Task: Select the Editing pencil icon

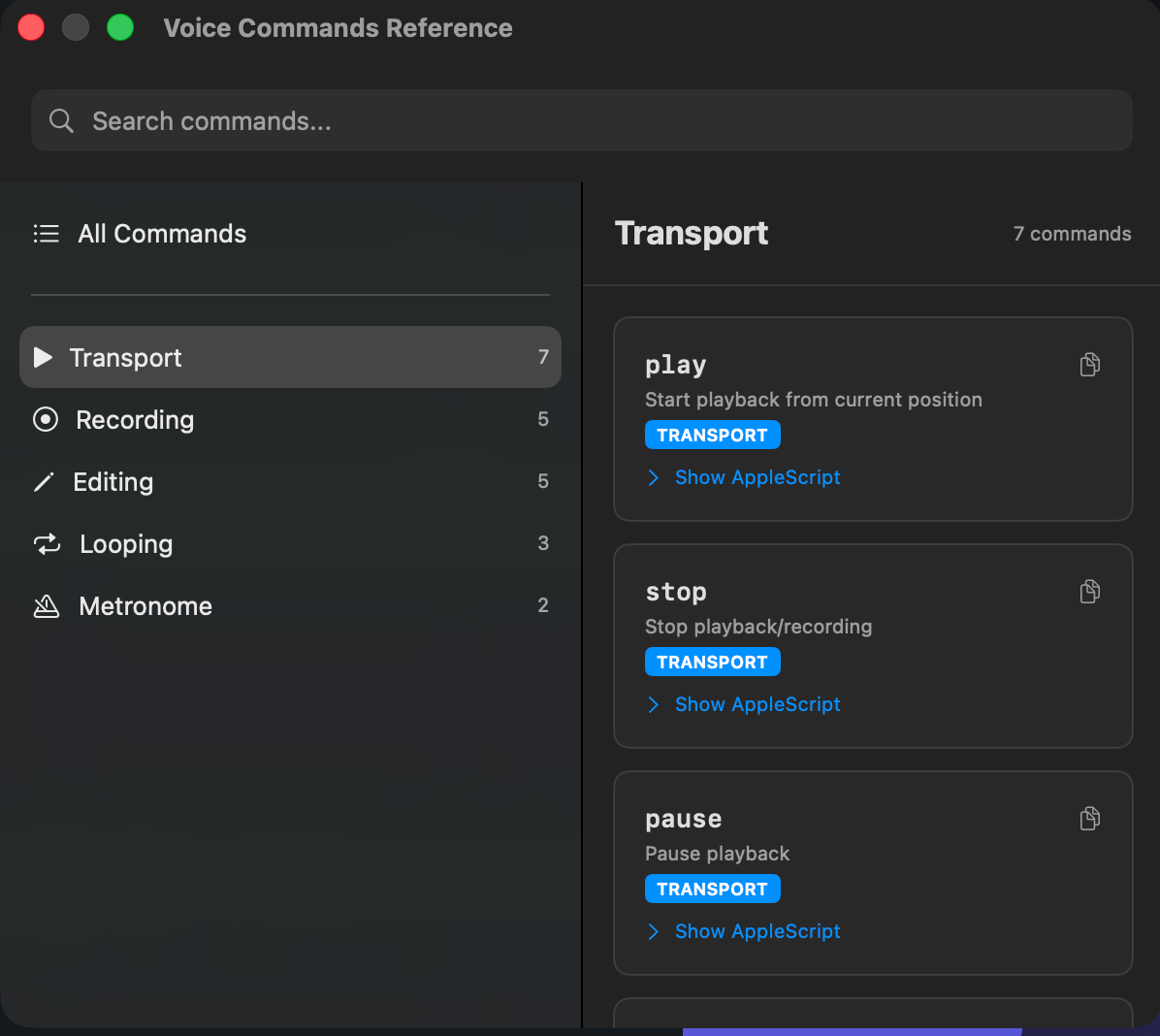Action: pos(45,481)
